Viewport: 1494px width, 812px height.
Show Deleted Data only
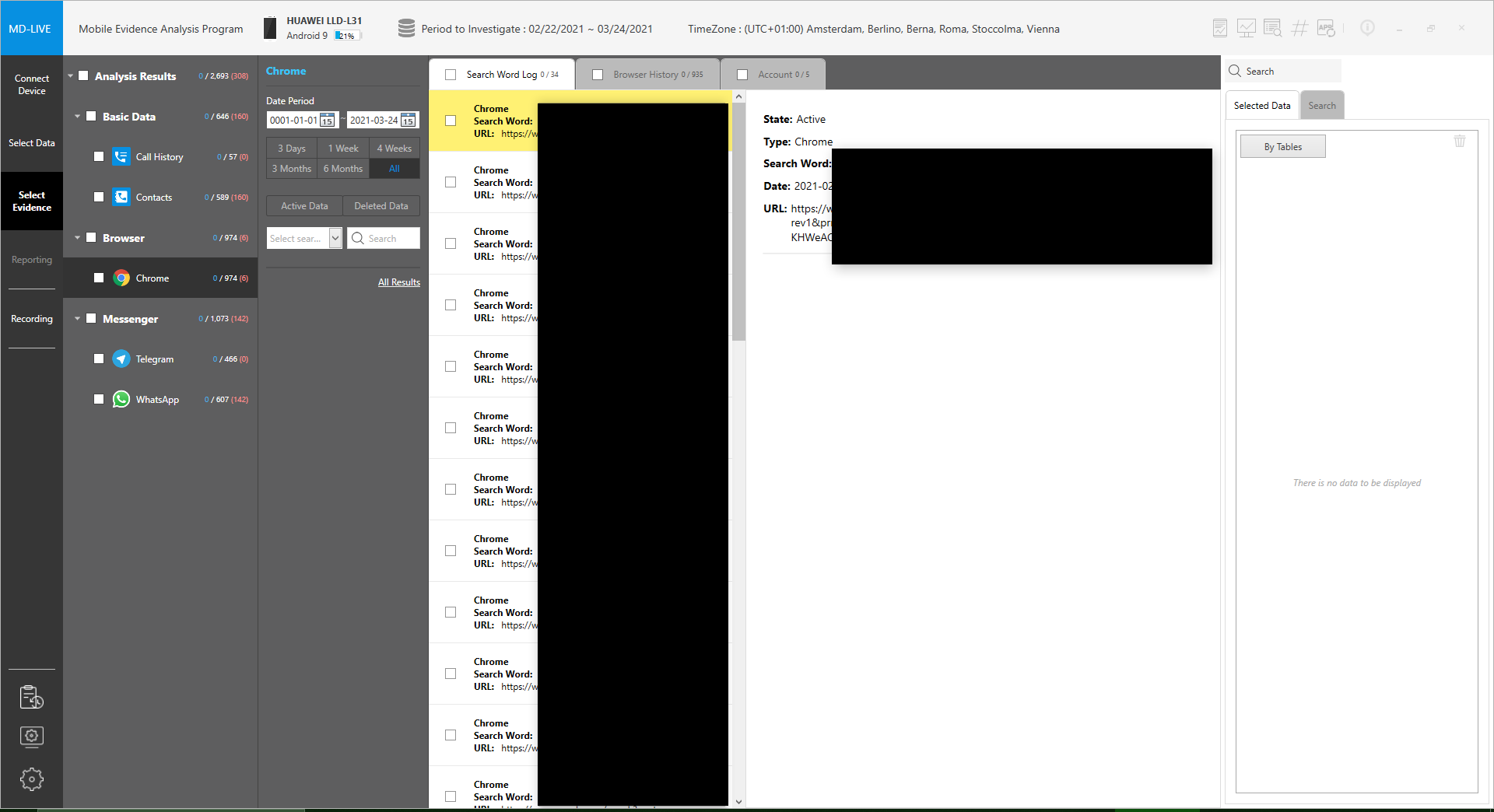pos(381,206)
